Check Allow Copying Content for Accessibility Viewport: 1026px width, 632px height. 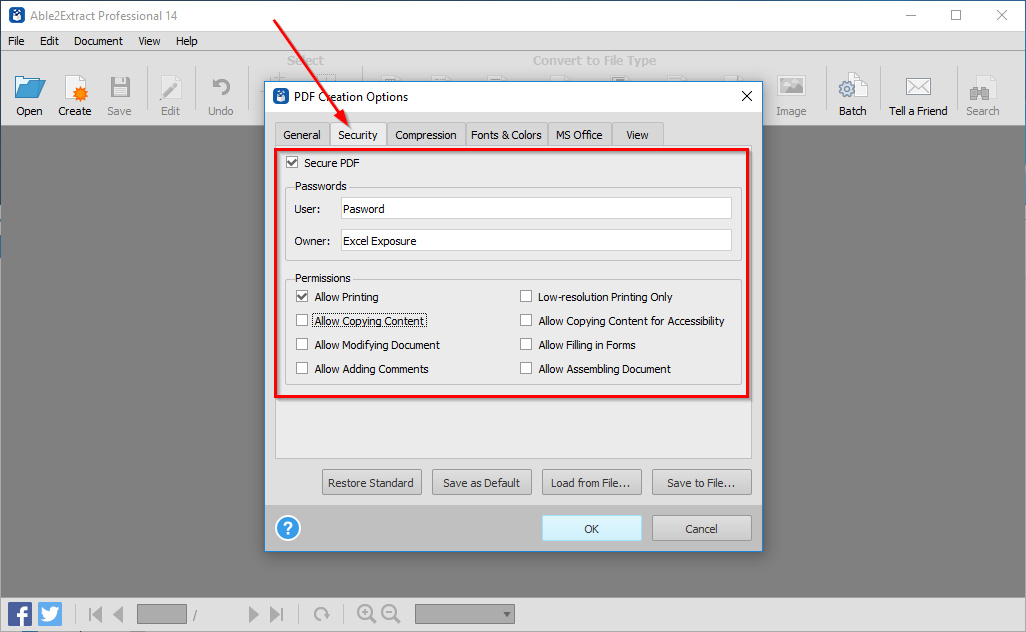(x=525, y=321)
